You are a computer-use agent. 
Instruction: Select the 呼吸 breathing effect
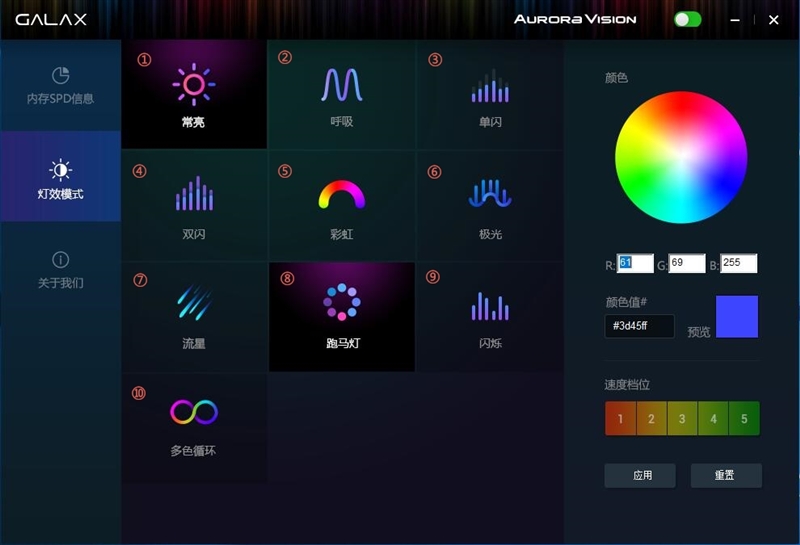(341, 95)
